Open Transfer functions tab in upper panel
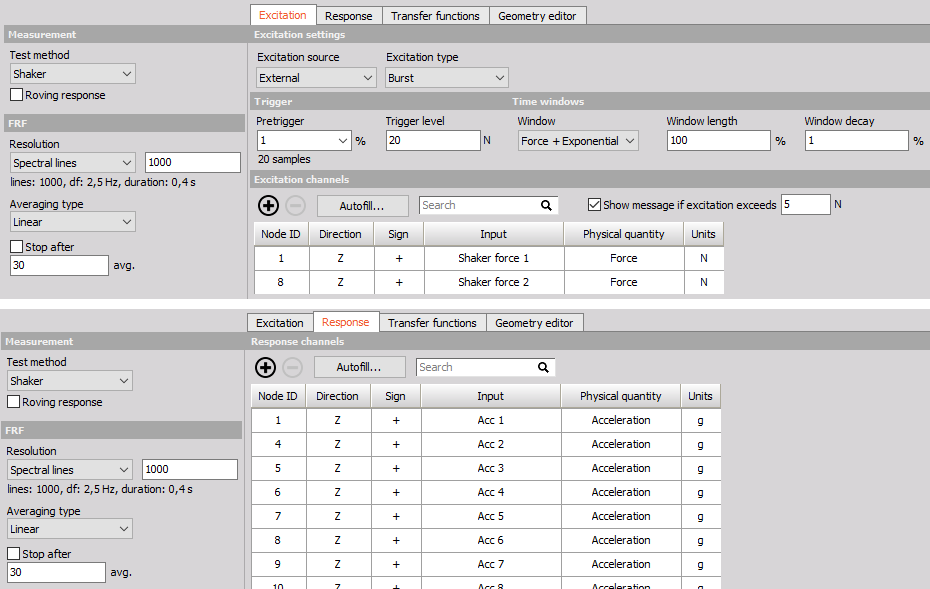 [x=435, y=16]
